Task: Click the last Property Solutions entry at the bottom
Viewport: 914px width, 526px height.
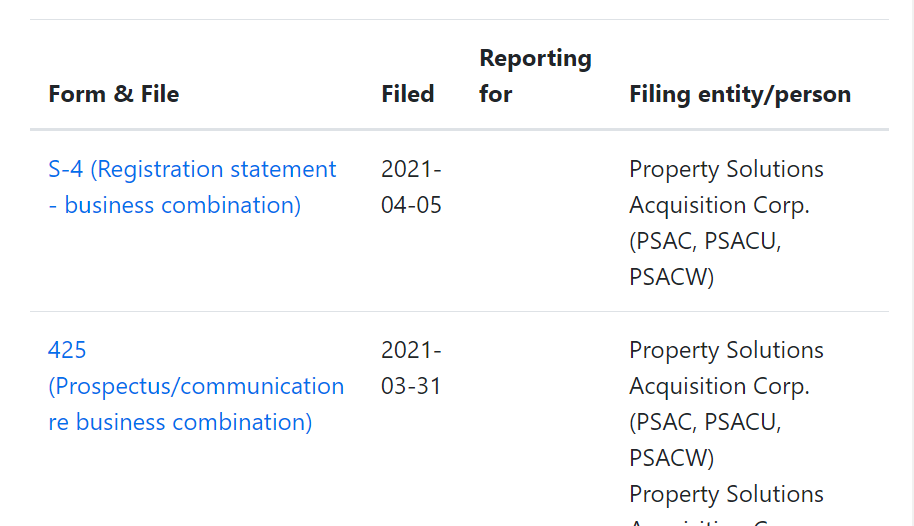Action: click(726, 495)
